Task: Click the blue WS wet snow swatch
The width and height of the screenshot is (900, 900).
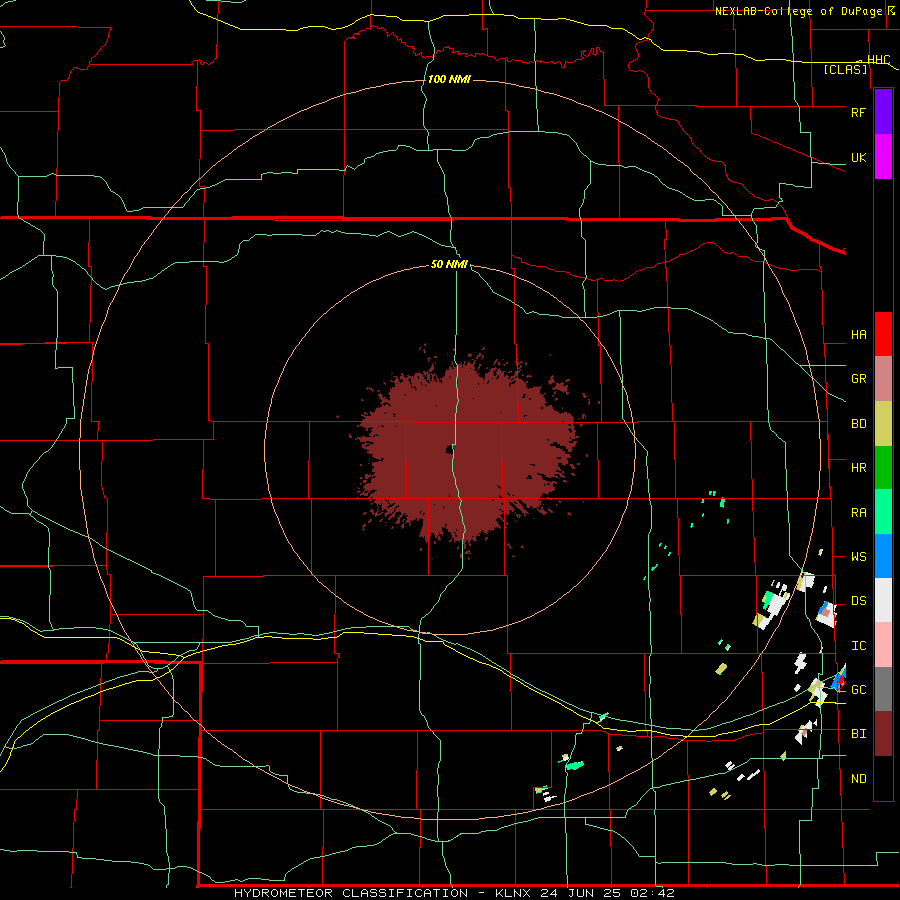Action: point(883,556)
